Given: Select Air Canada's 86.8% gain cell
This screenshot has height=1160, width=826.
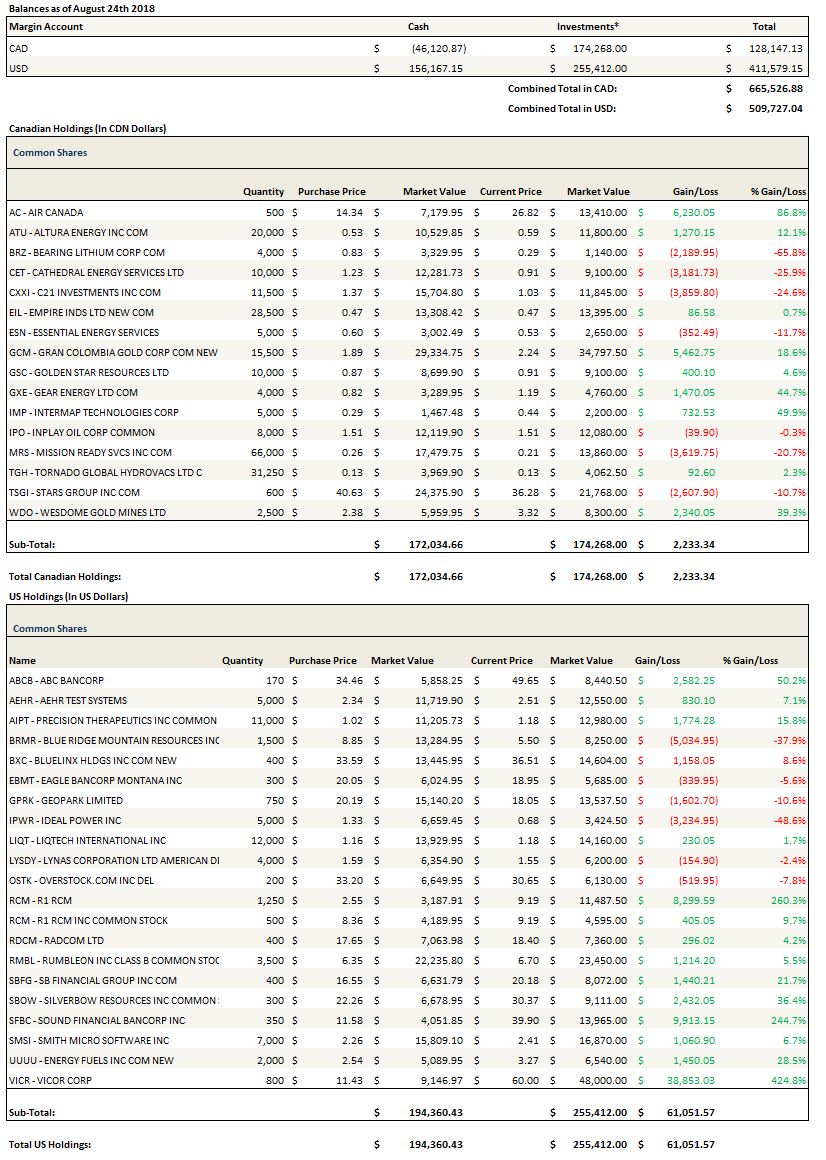Looking at the screenshot, I should pyautogui.click(x=791, y=212).
